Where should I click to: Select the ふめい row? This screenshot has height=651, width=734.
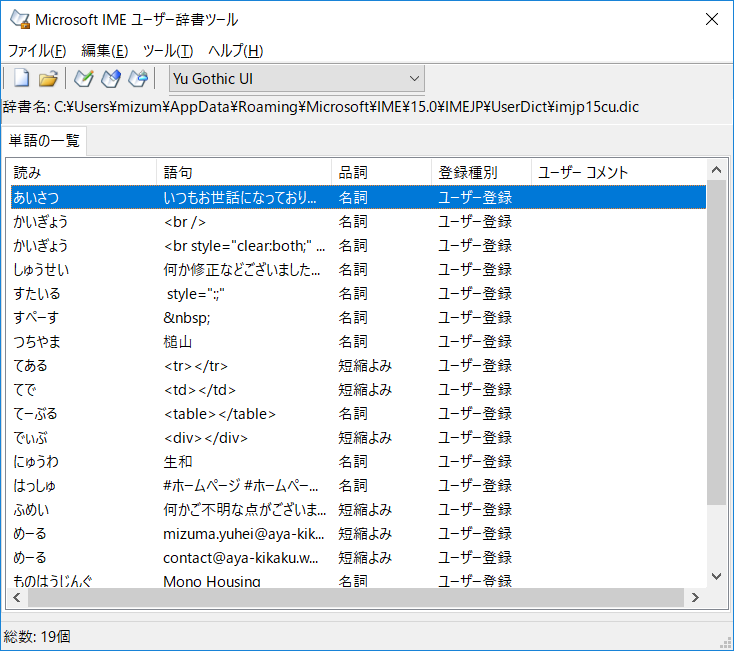click(358, 510)
